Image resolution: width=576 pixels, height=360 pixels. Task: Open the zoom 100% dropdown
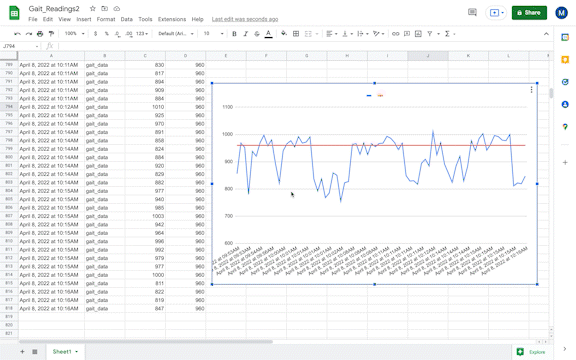74,34
